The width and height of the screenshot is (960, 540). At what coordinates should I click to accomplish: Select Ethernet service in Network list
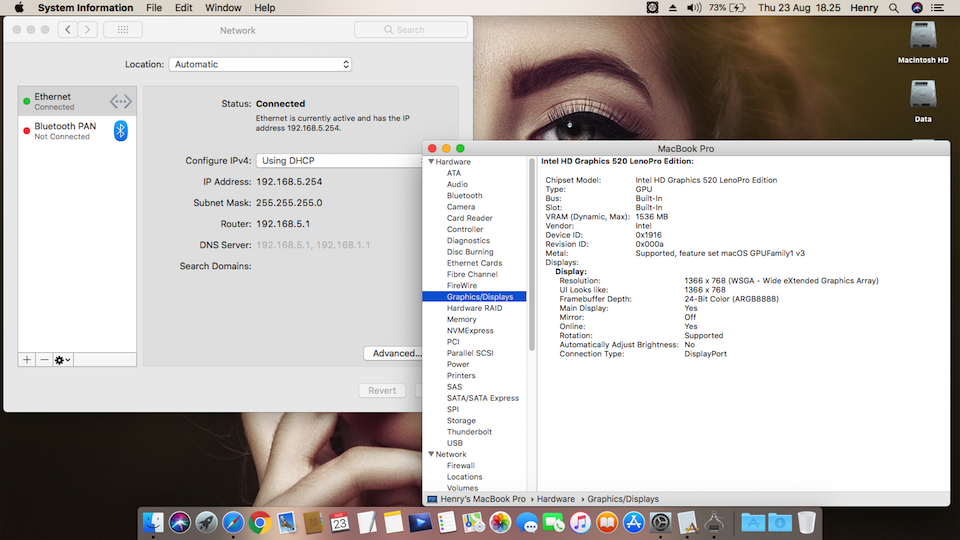[x=77, y=101]
